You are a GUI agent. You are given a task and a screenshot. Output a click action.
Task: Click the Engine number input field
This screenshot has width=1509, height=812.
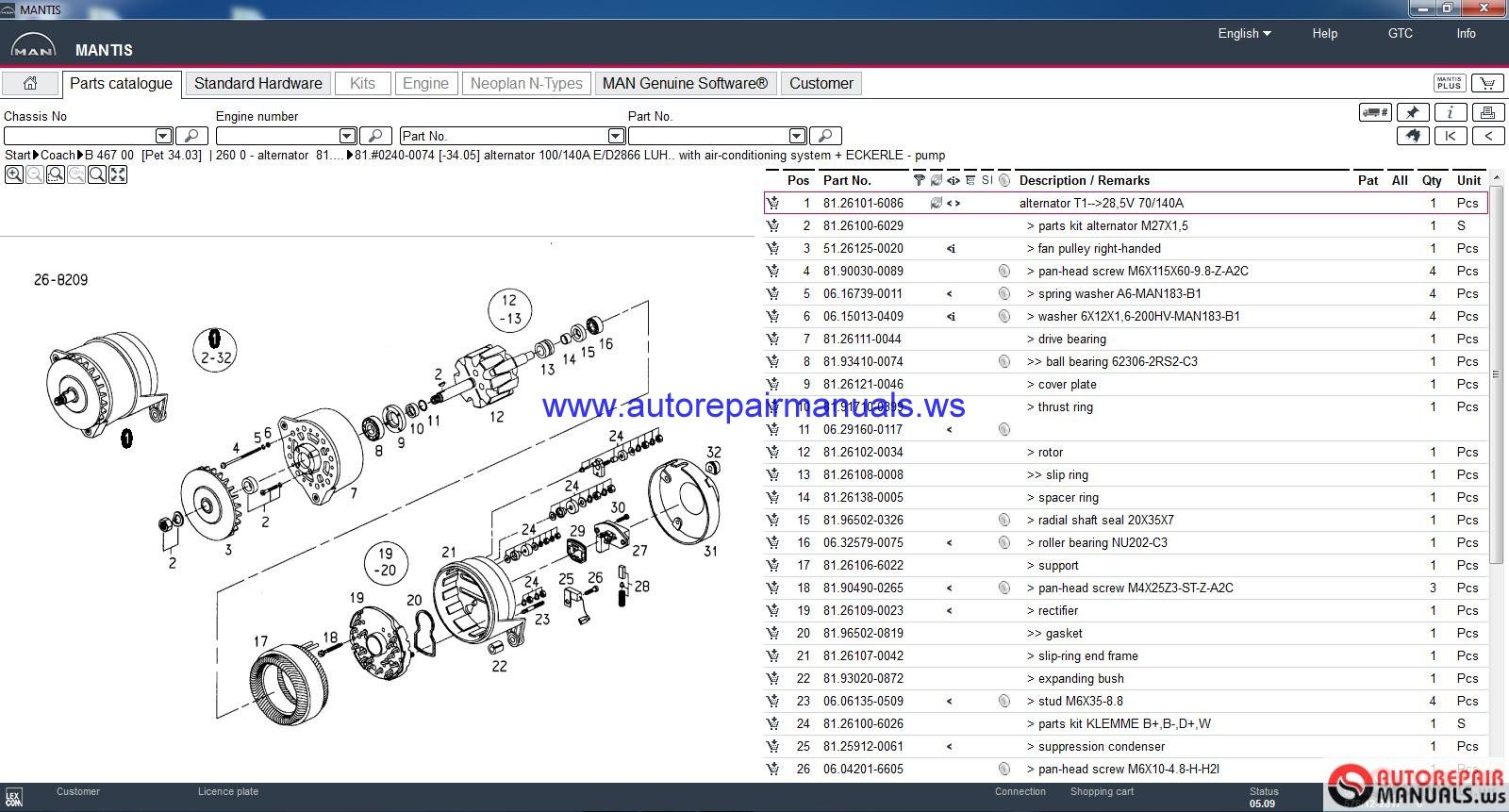pos(277,136)
